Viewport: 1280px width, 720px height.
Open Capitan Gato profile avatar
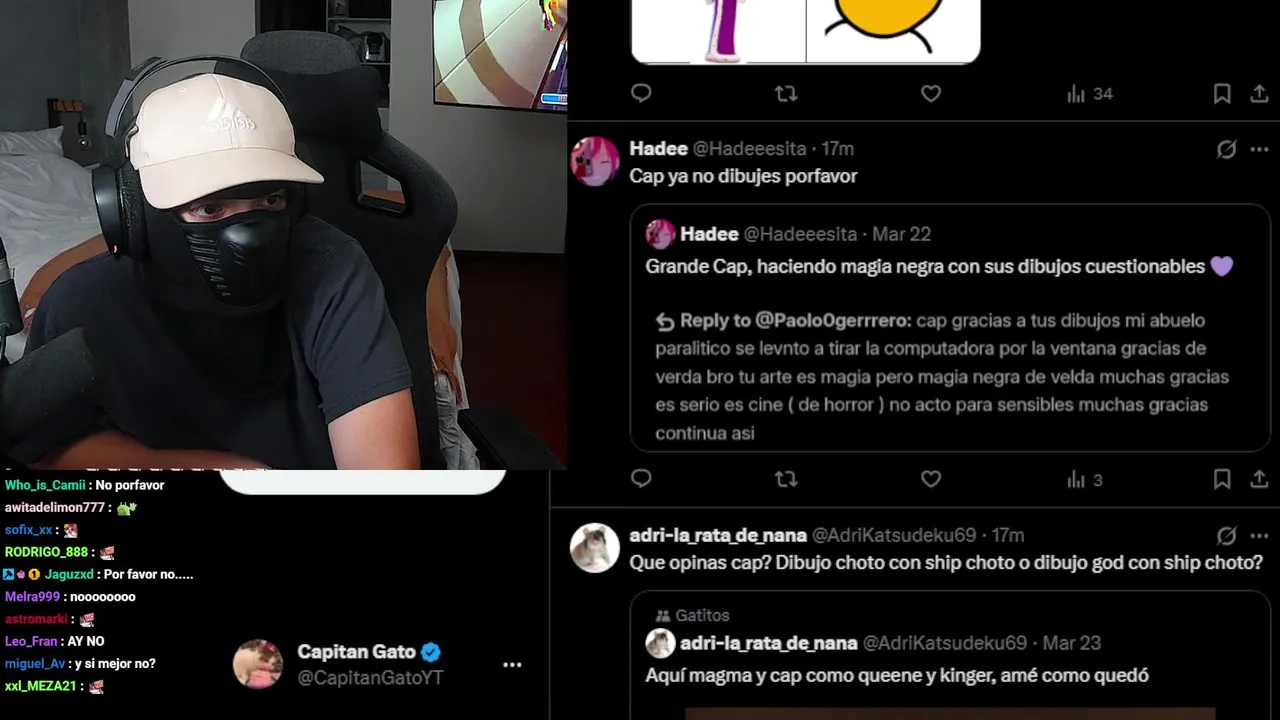(258, 664)
